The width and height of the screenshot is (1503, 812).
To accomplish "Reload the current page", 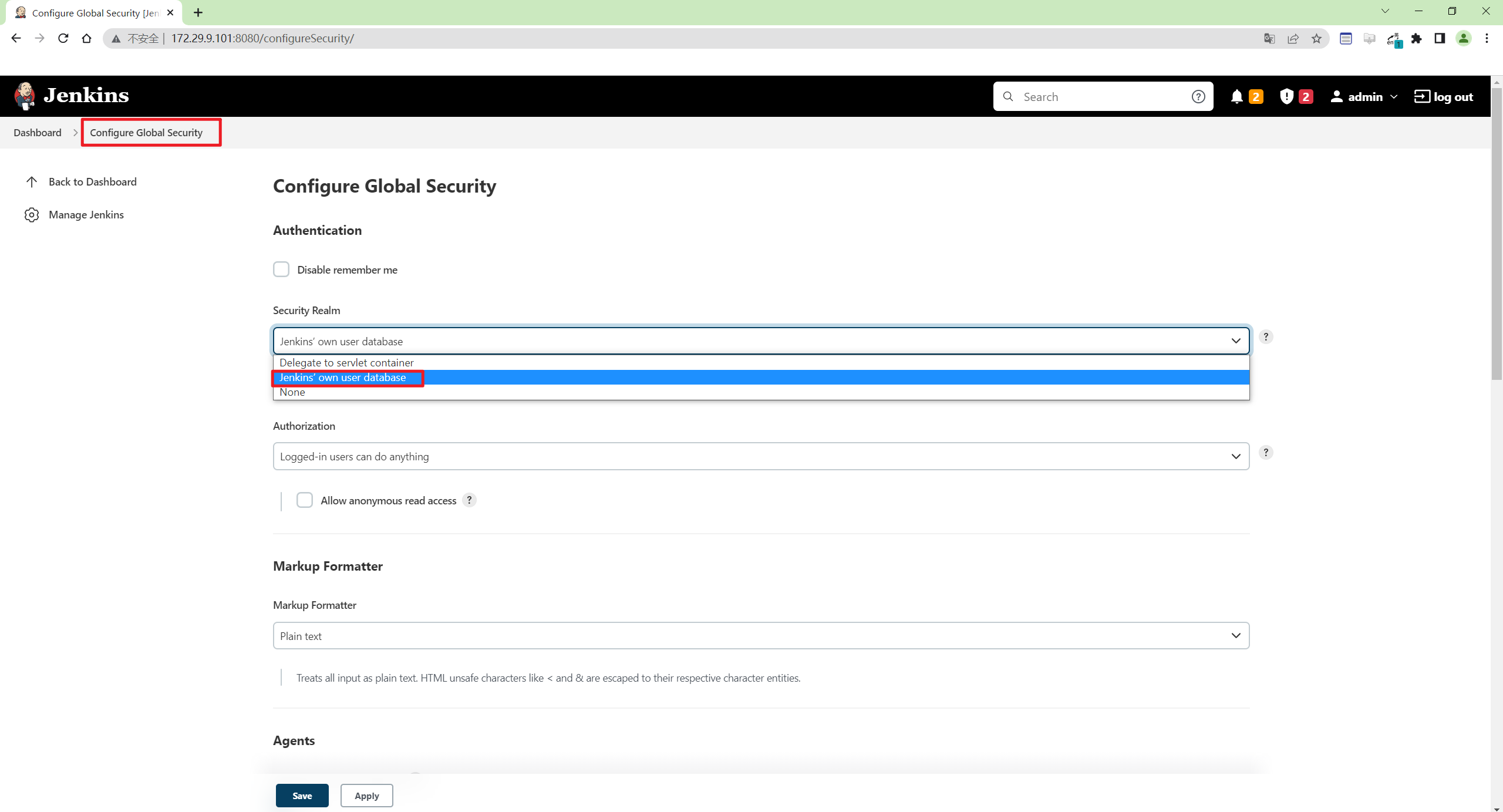I will click(x=63, y=38).
